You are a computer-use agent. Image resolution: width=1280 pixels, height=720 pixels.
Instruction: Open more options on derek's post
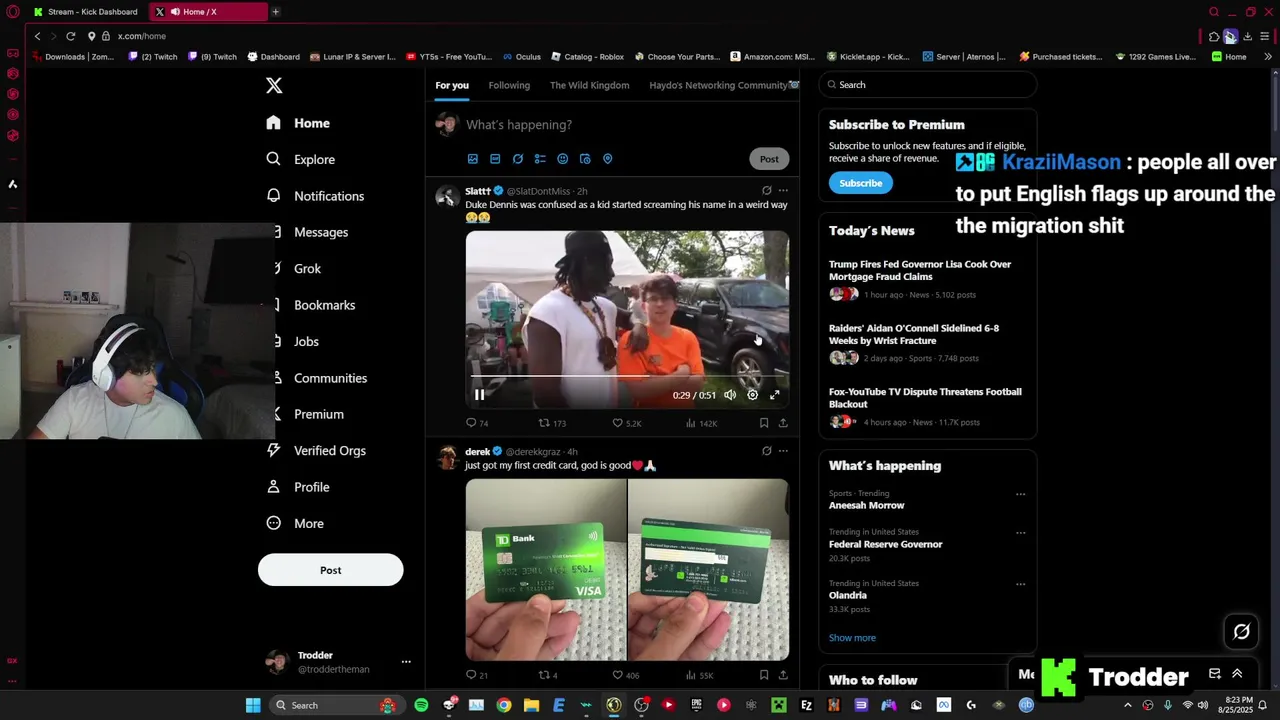(x=783, y=451)
